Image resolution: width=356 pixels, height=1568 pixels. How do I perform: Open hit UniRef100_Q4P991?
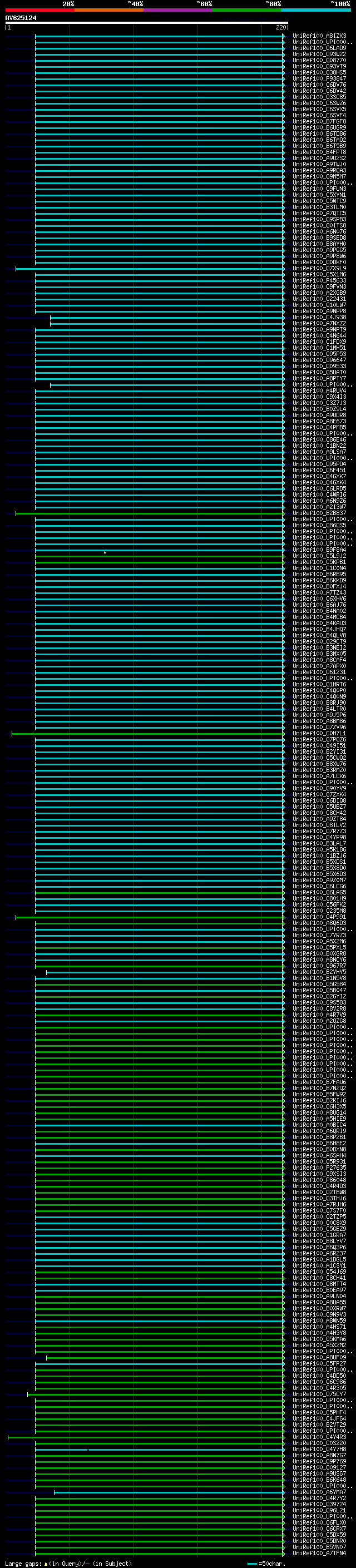(x=319, y=917)
